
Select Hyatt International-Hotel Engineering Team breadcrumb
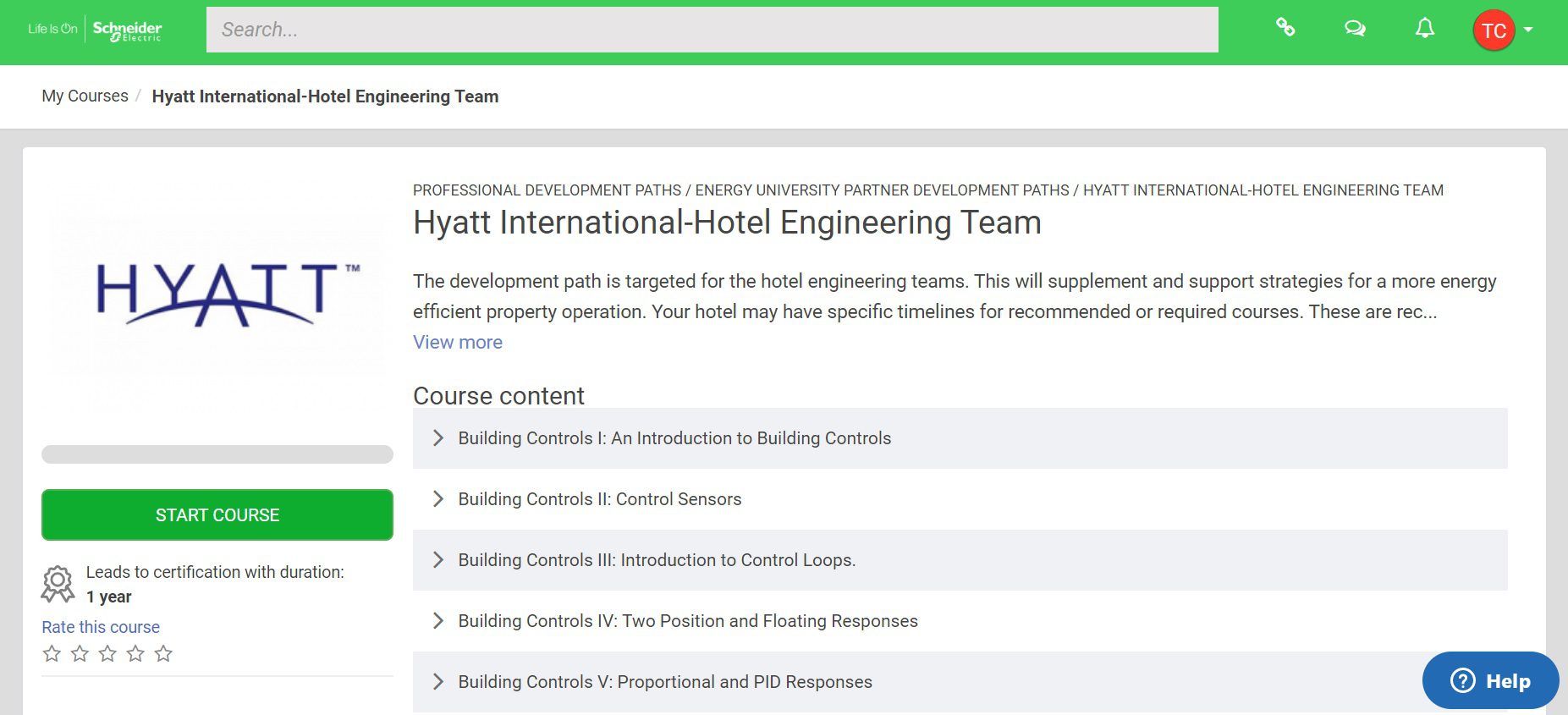point(325,96)
